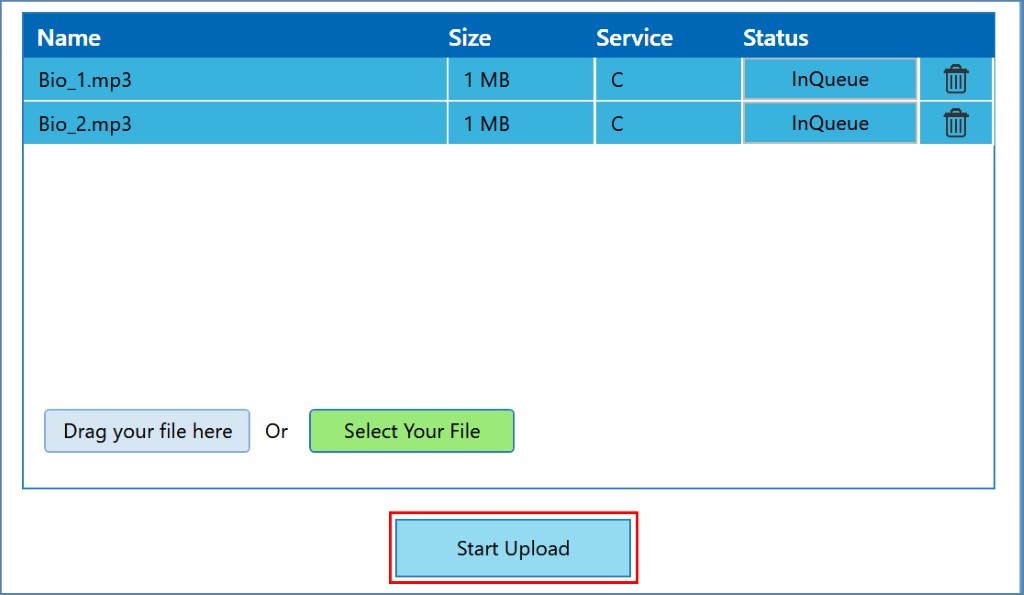Click the service value C for Bio_1.mp3
Screen dimensions: 1024x595
(617, 80)
